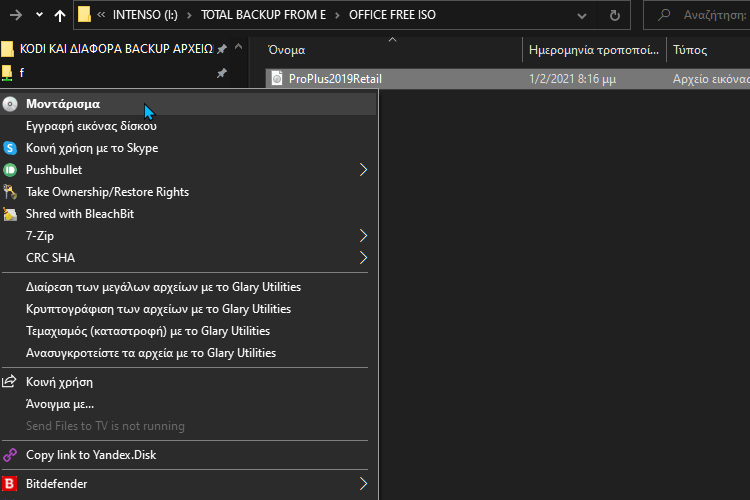Open recent locations dropdown arrow

pyautogui.click(x=39, y=15)
